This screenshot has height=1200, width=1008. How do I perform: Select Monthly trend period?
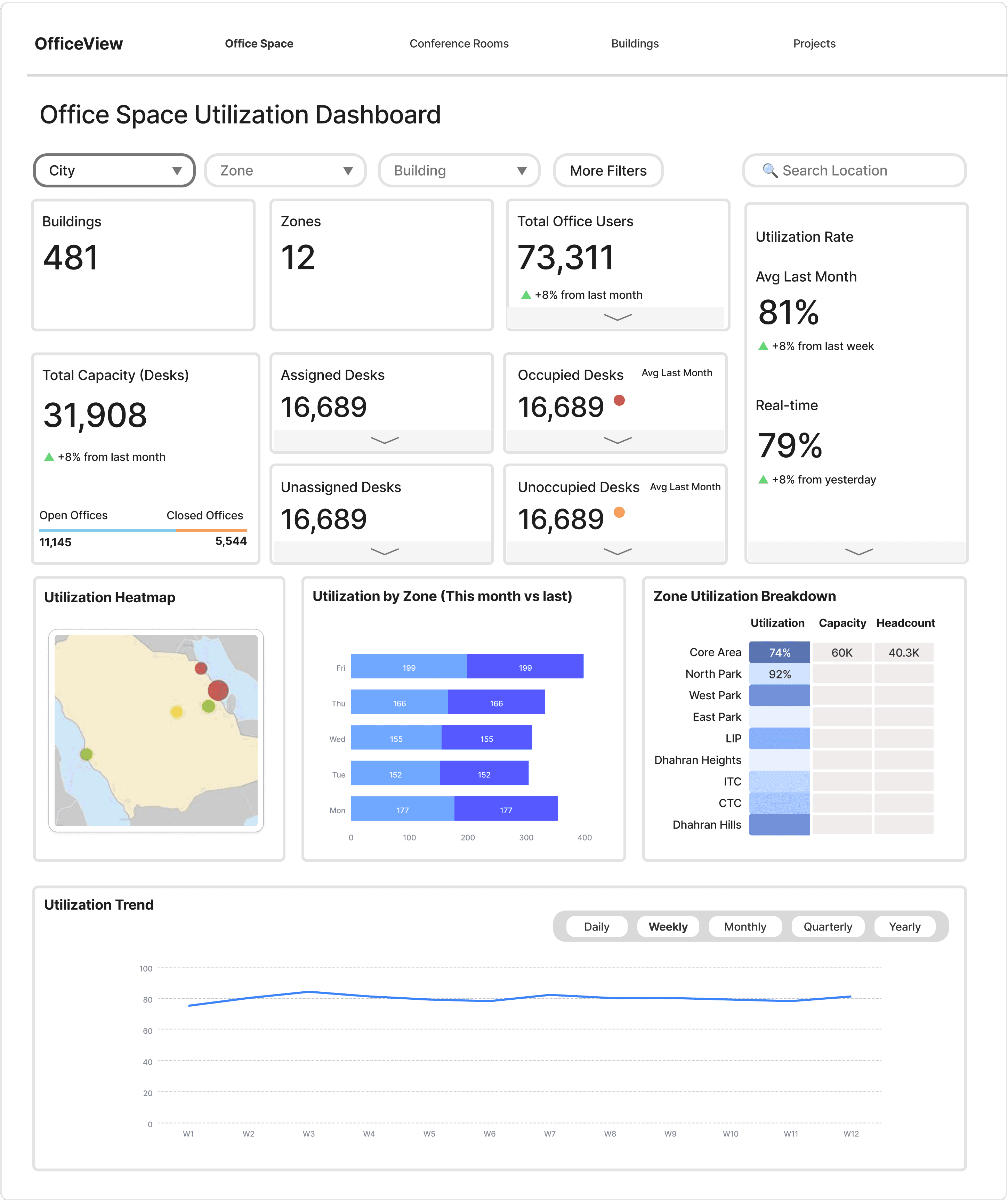tap(744, 927)
